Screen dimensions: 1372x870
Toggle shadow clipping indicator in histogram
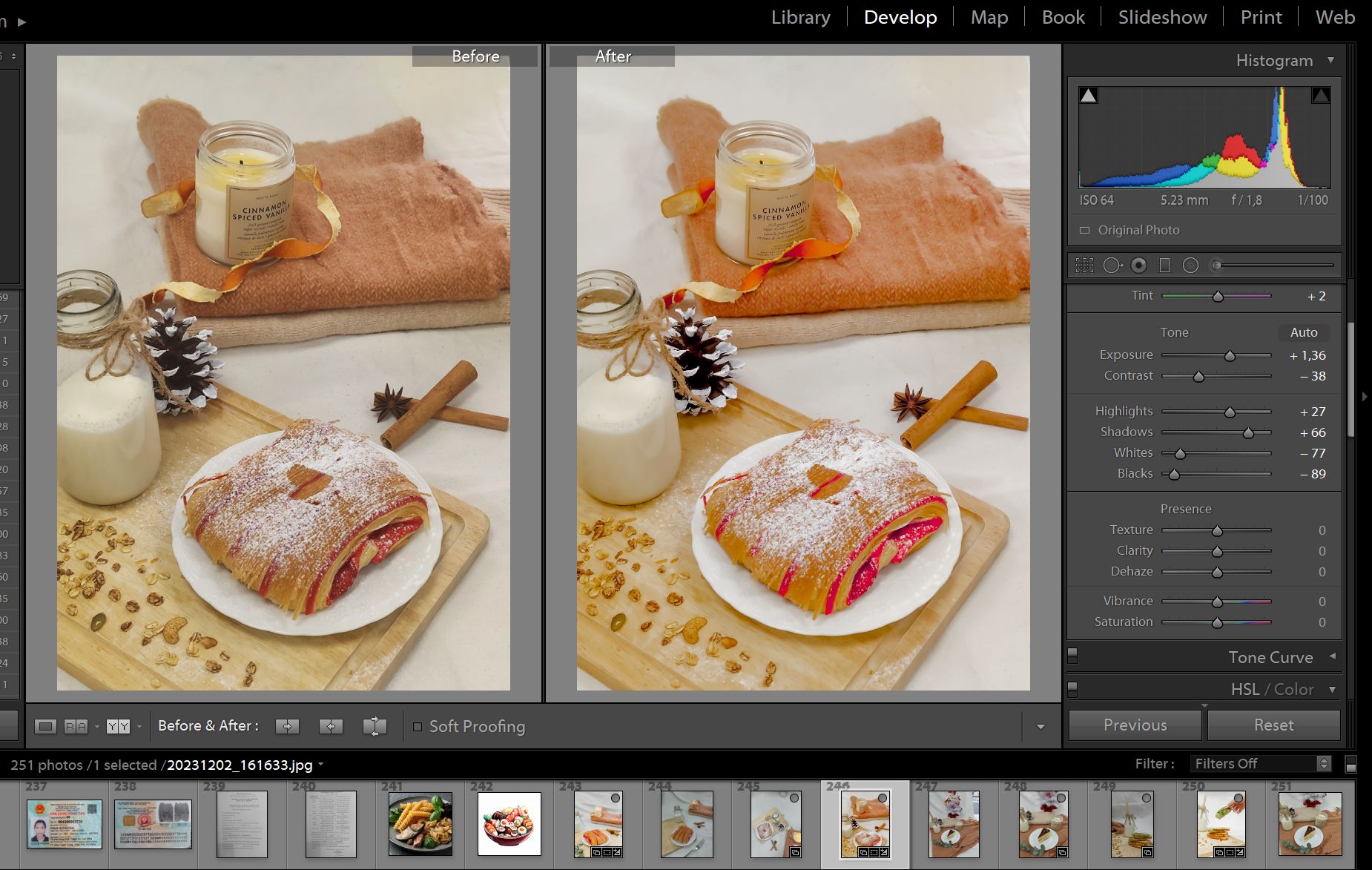coord(1088,95)
